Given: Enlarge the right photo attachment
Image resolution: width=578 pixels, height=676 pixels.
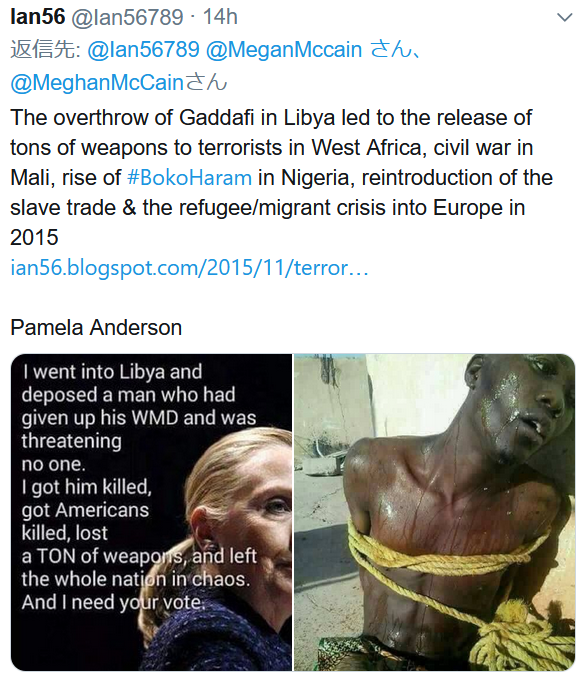Looking at the screenshot, I should click(x=434, y=512).
